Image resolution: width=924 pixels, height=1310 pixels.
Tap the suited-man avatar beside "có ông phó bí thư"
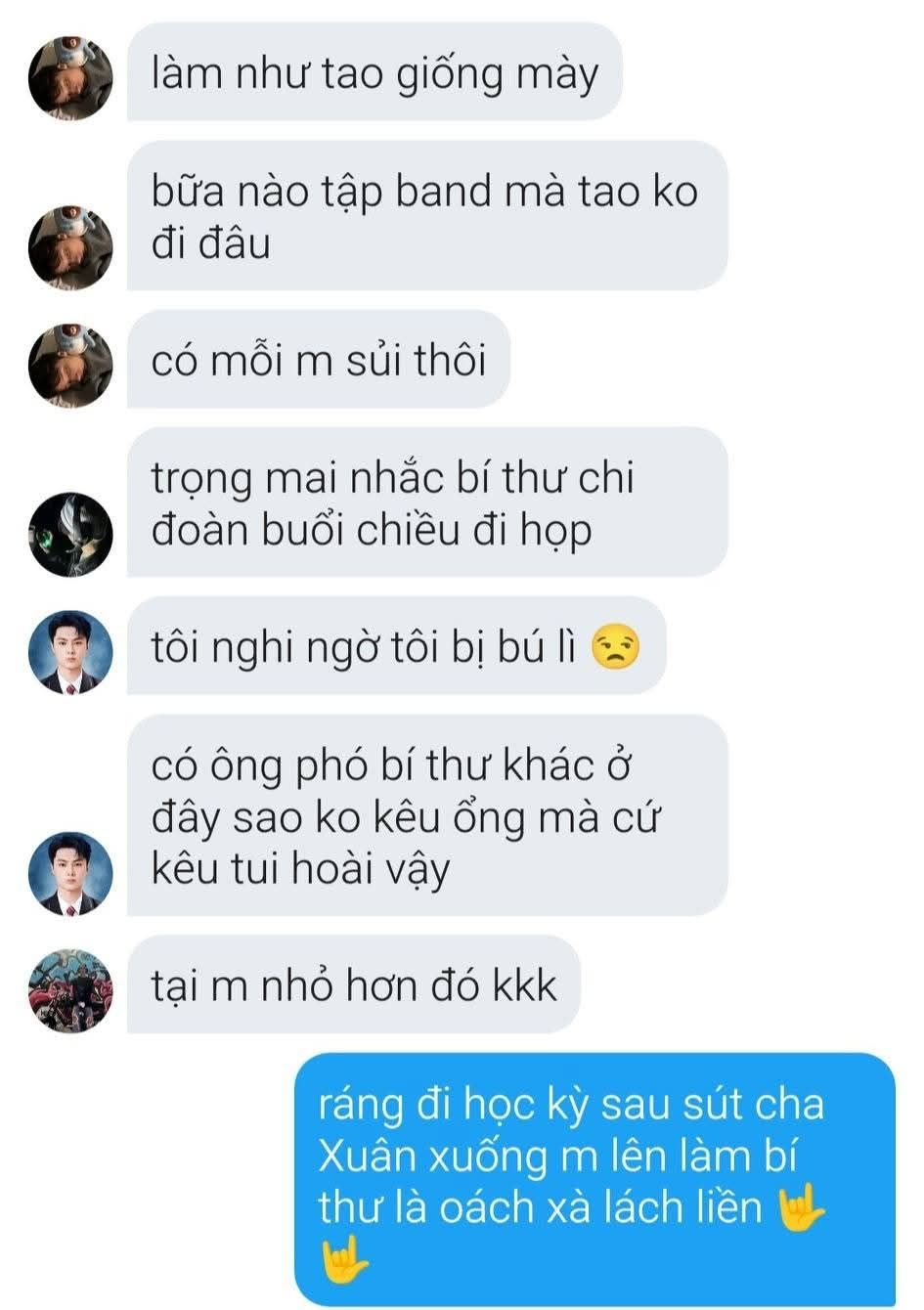[x=70, y=874]
